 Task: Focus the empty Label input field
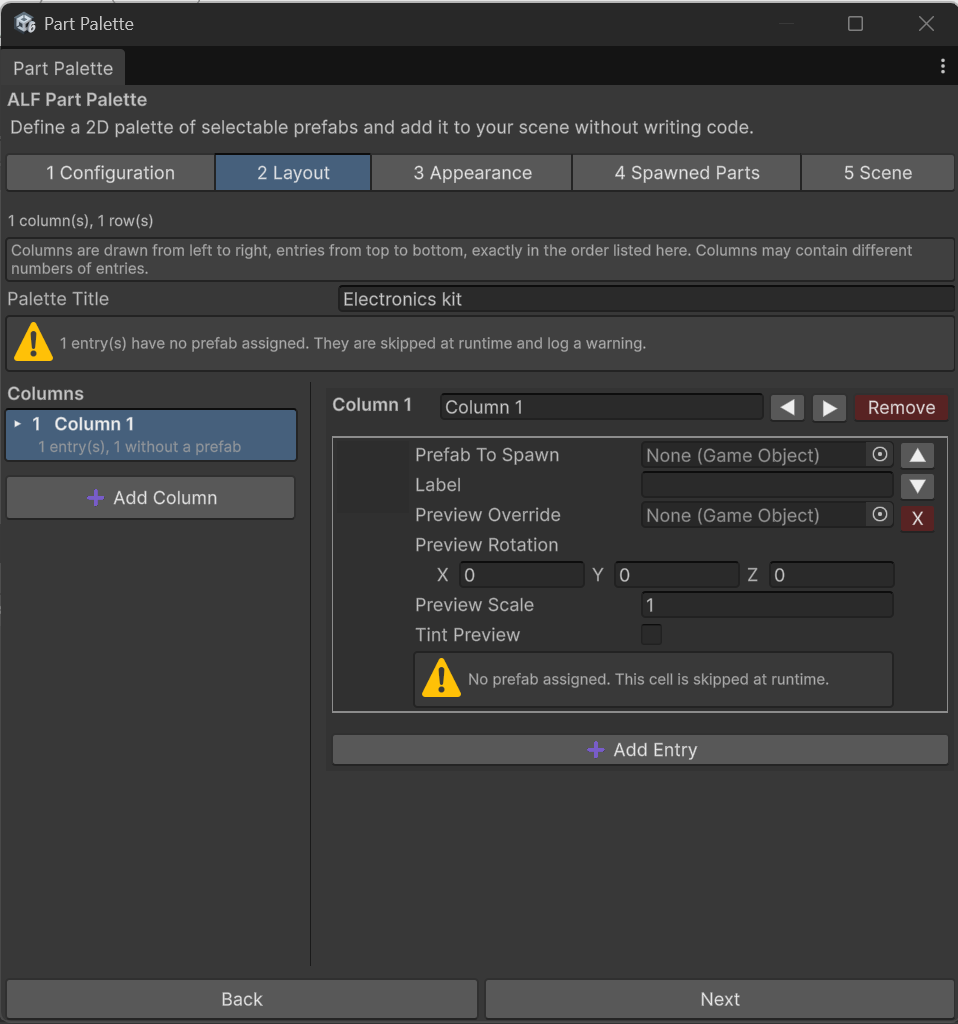pyautogui.click(x=767, y=485)
